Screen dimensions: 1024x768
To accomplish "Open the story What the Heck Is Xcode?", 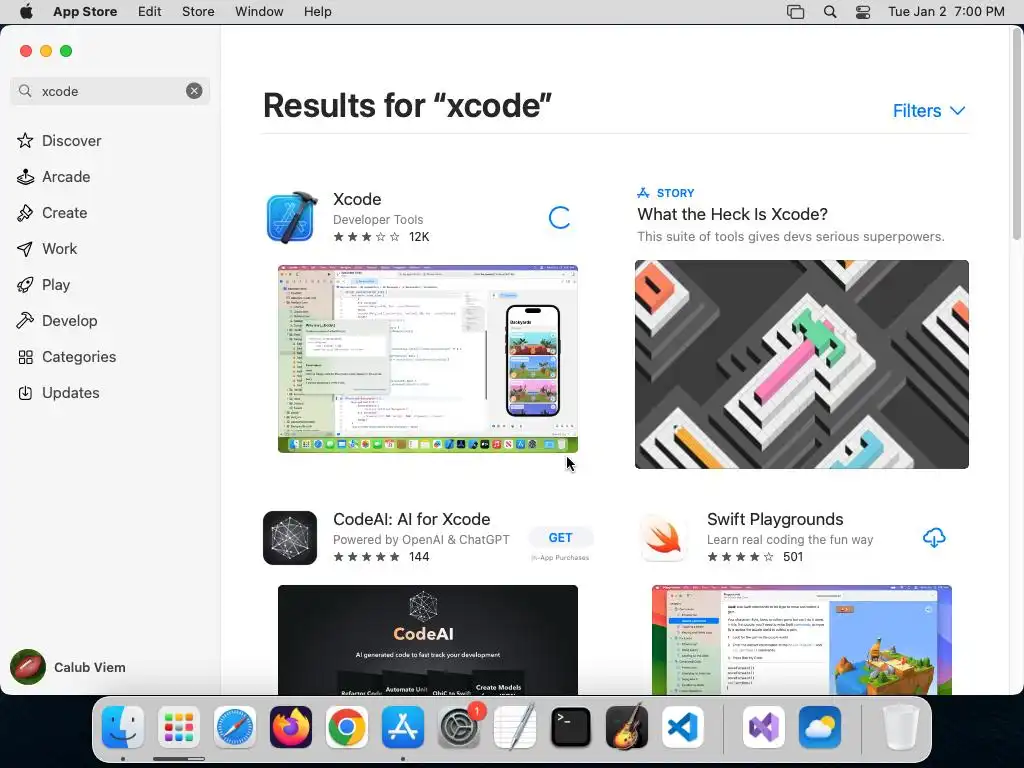I will (x=732, y=214).
